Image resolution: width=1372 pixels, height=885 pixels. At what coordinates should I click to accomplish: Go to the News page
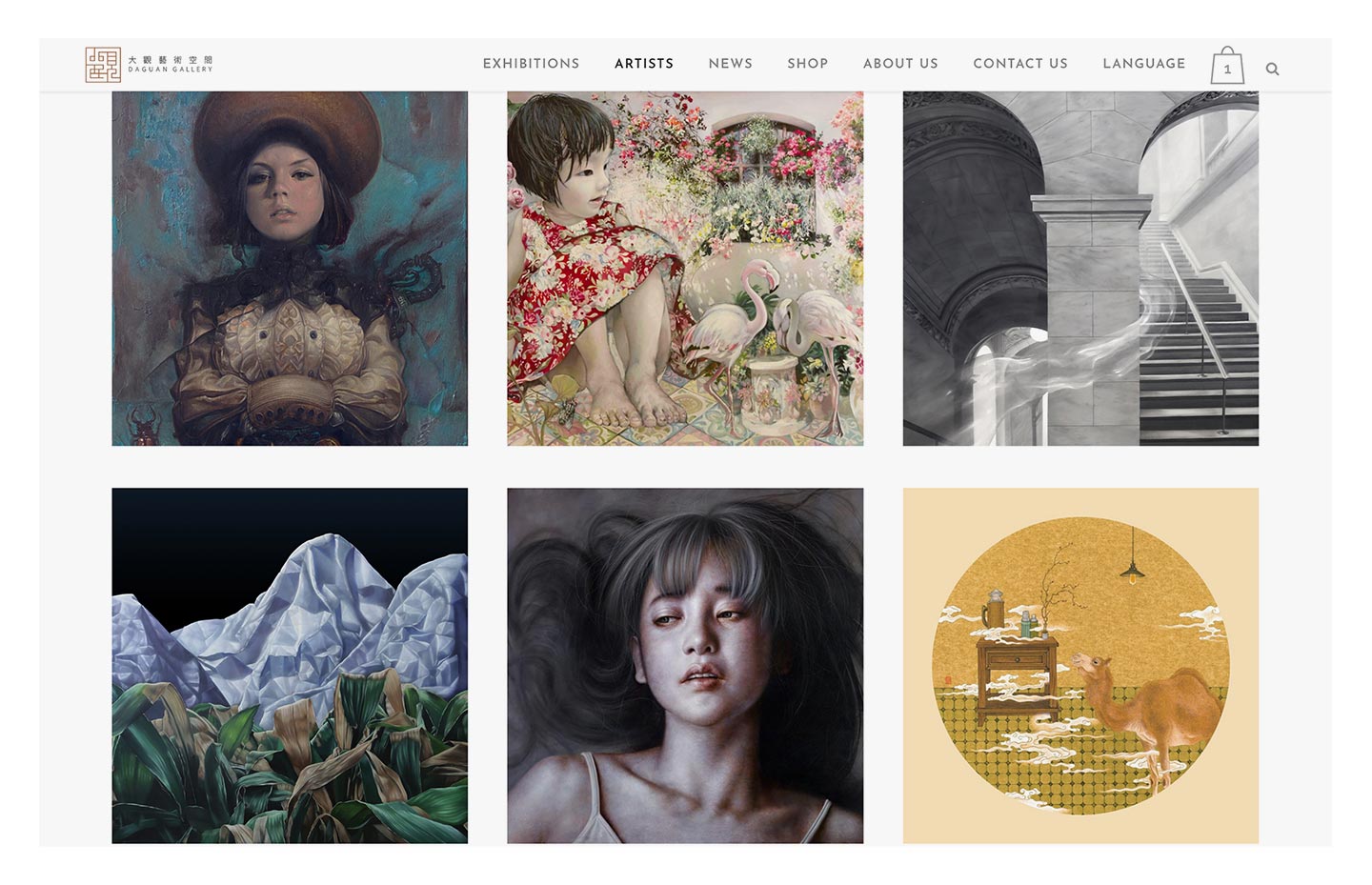730,64
